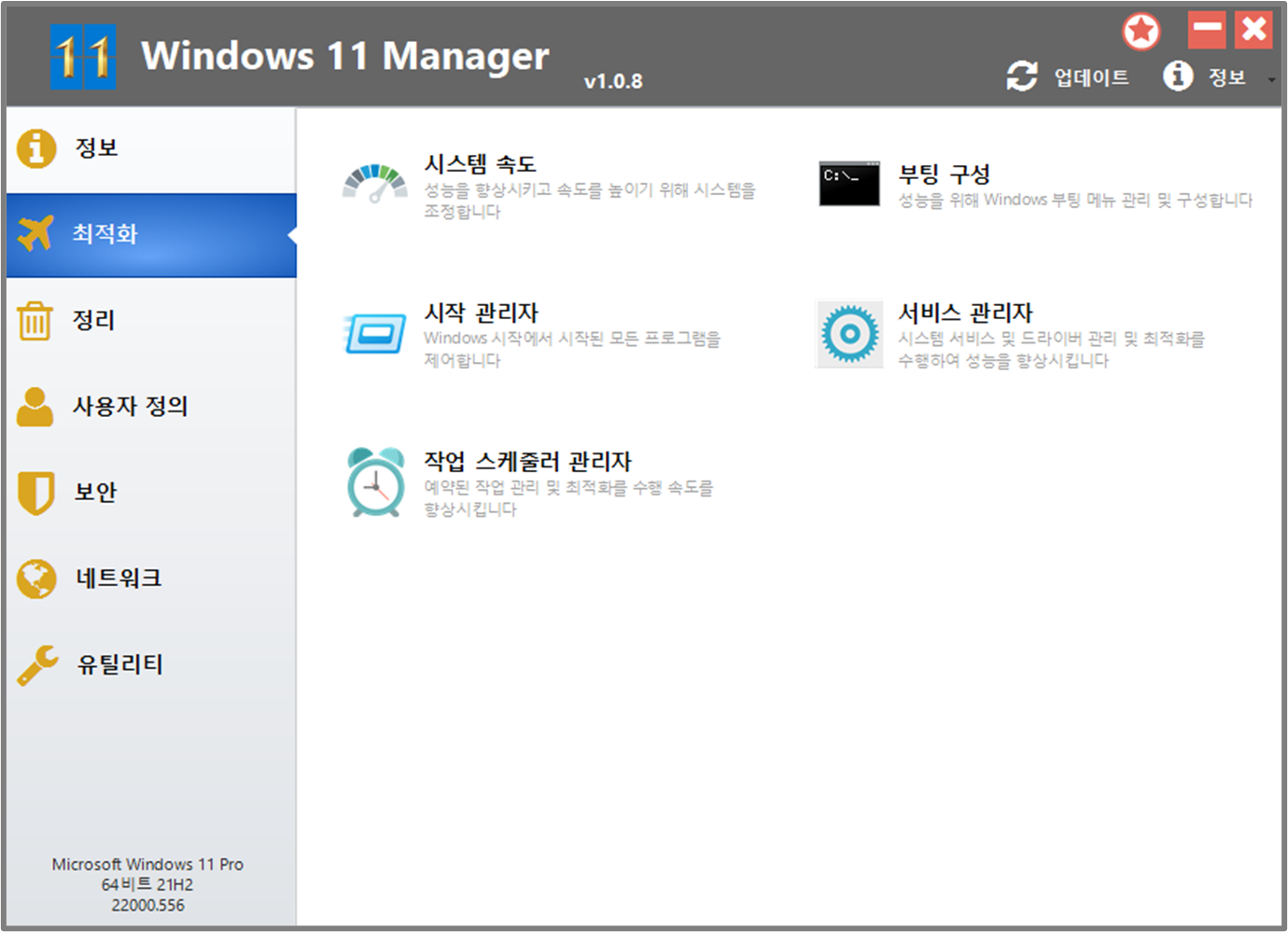
Task: Click the 작업 스케줄러 관리자 description text
Action: pyautogui.click(x=568, y=498)
